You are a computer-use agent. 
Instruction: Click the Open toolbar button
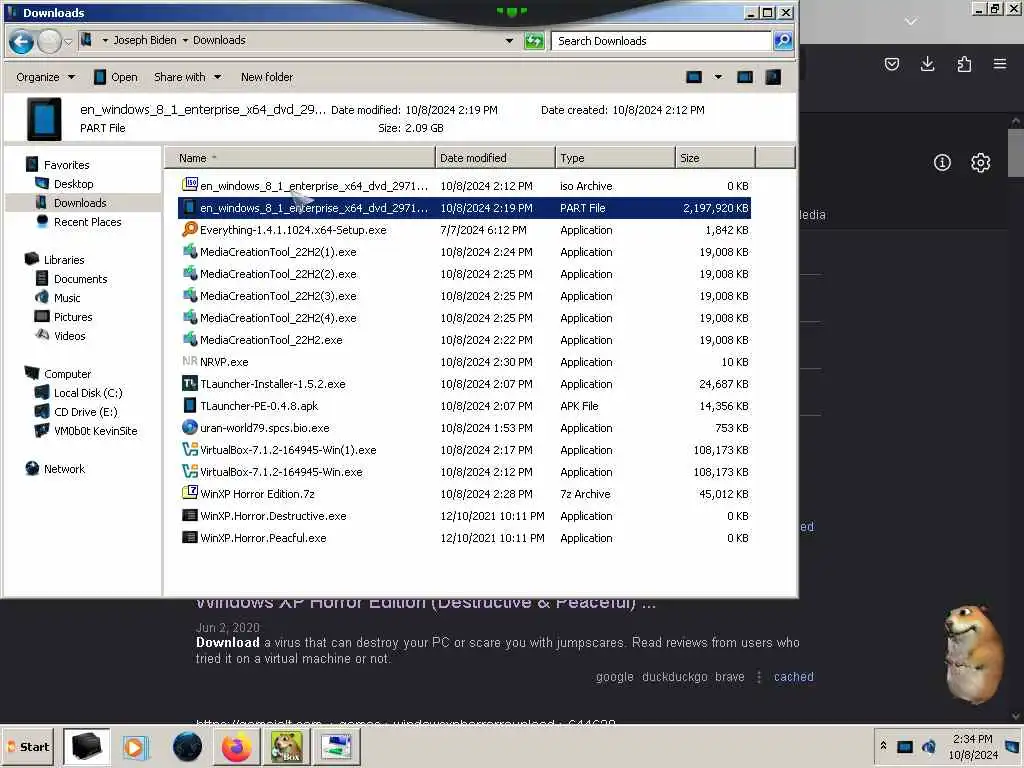coord(116,77)
